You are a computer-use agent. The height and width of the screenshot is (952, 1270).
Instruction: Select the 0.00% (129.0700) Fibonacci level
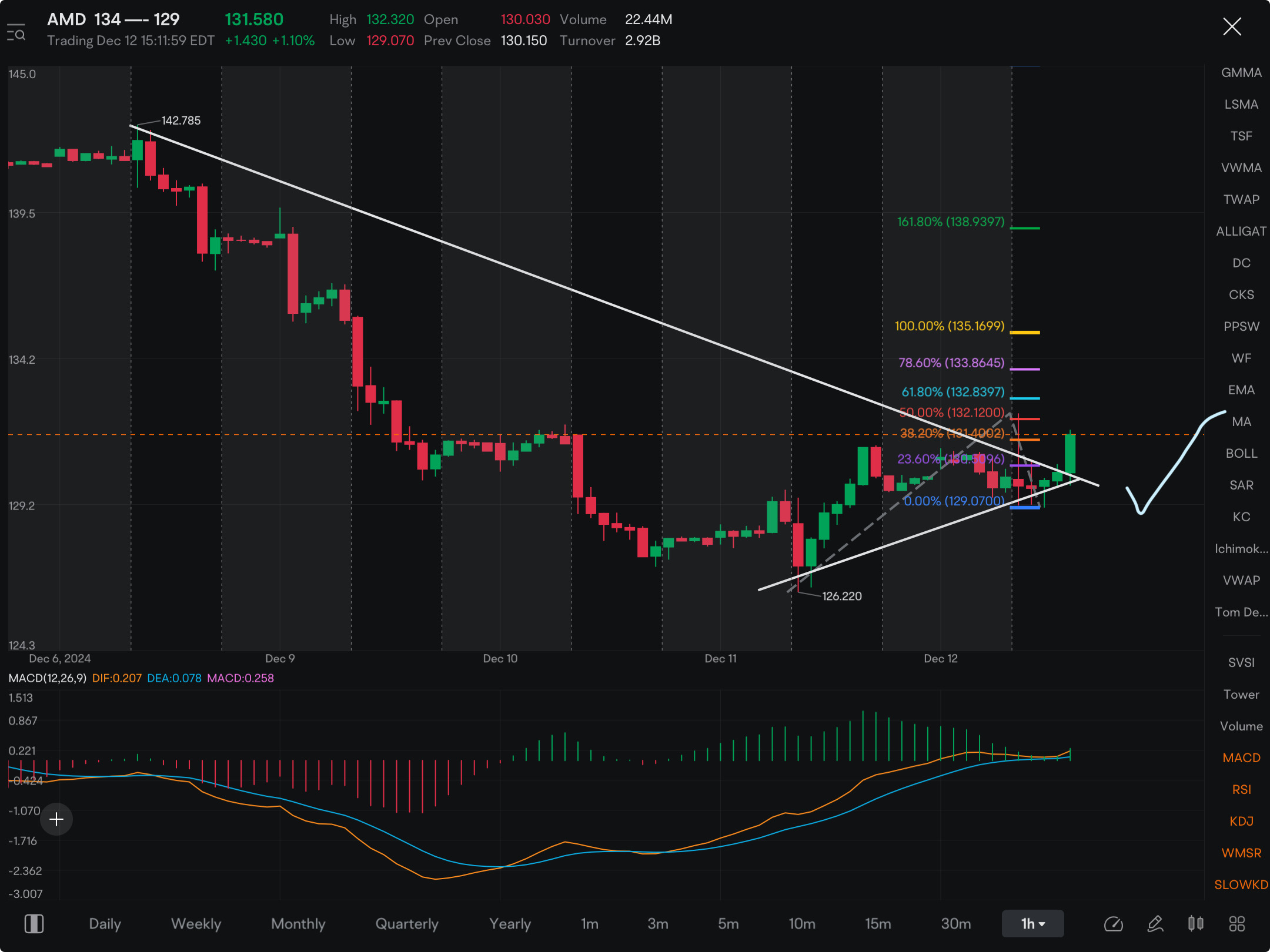pos(954,501)
